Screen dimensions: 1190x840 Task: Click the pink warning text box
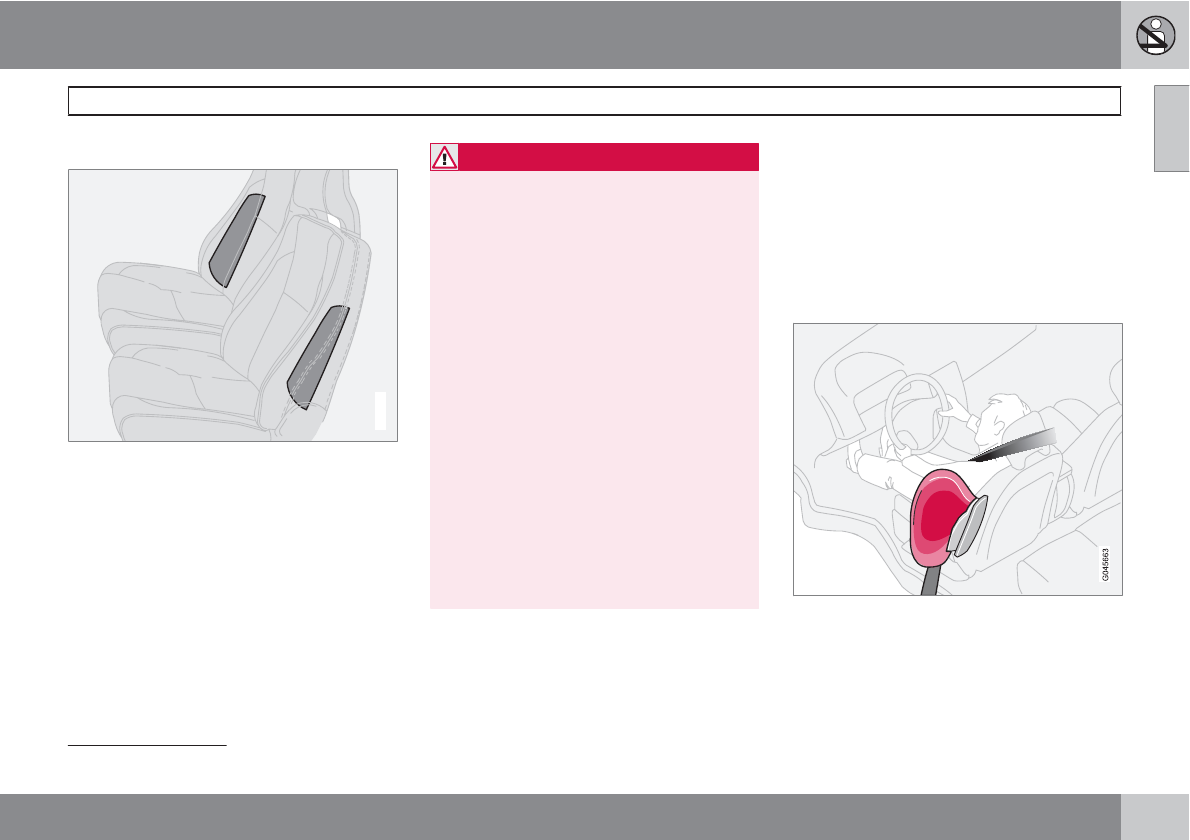click(594, 390)
